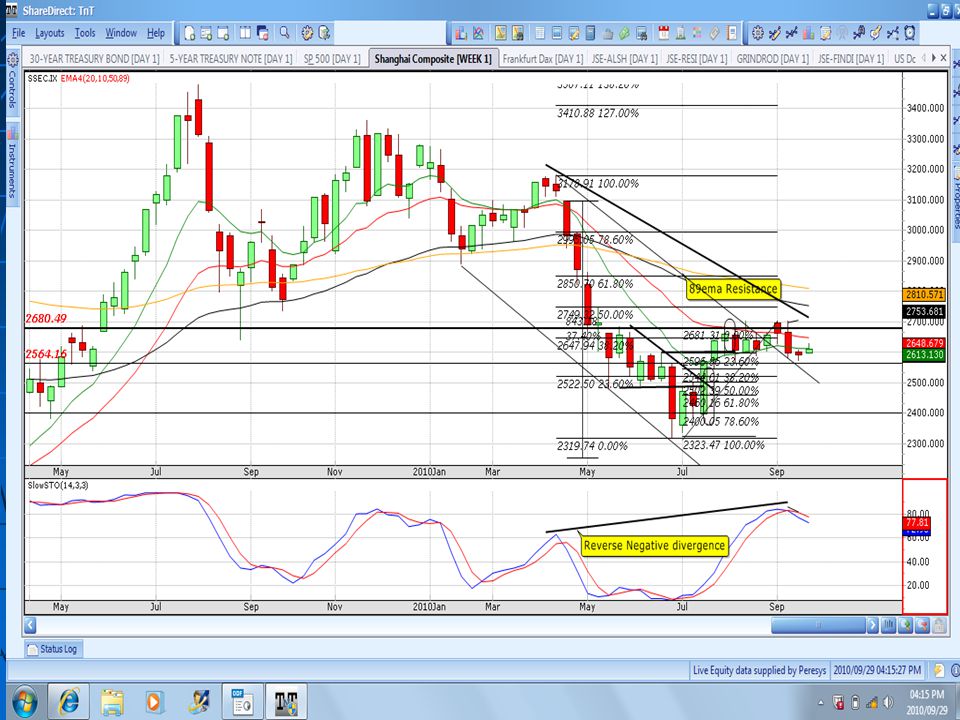960x720 pixels.
Task: Open the Help menu
Action: click(156, 33)
